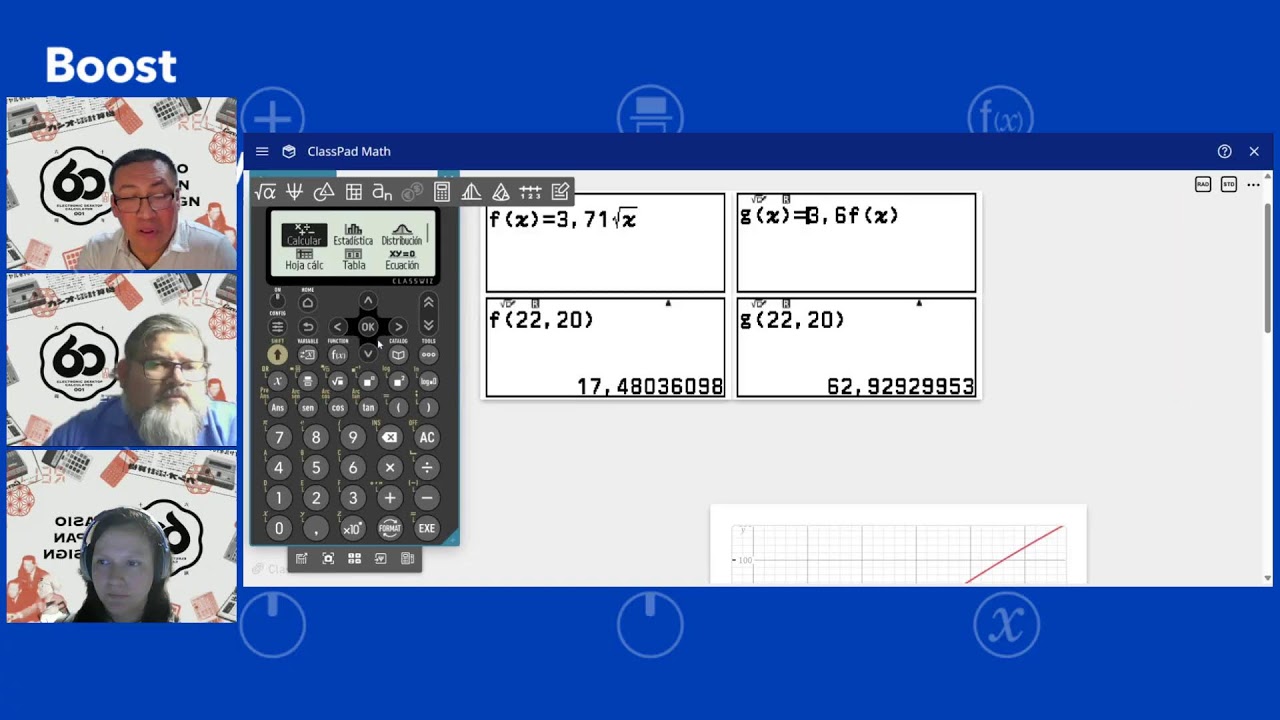Select Tabla mode on calculator screen
This screenshot has height=720, width=1280.
tap(354, 260)
